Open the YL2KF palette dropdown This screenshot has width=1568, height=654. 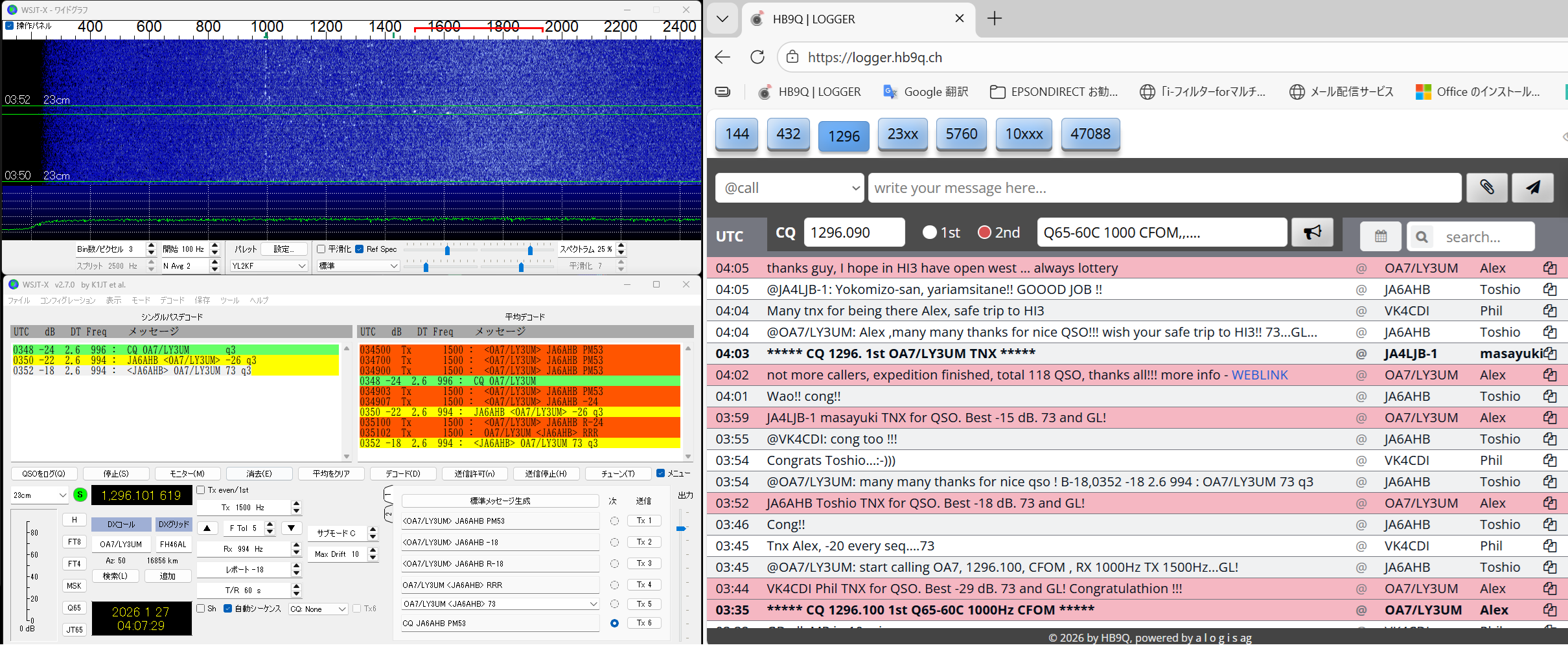coord(268,266)
